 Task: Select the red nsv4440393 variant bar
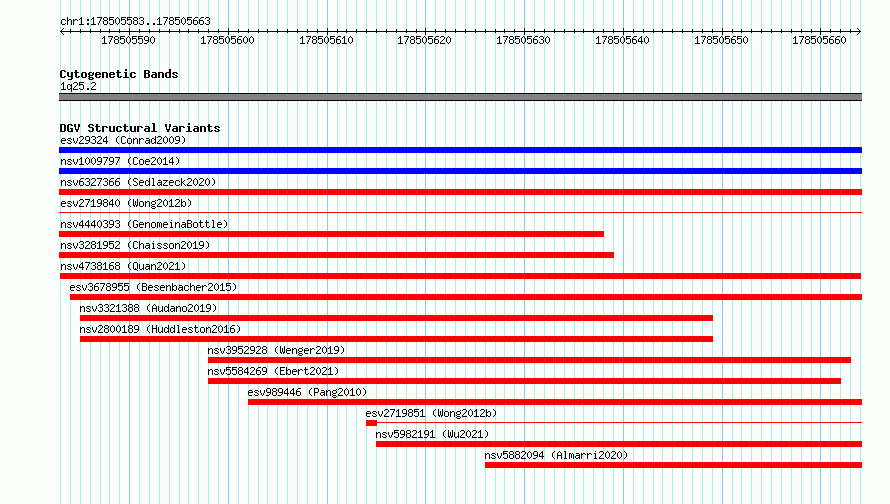click(331, 234)
